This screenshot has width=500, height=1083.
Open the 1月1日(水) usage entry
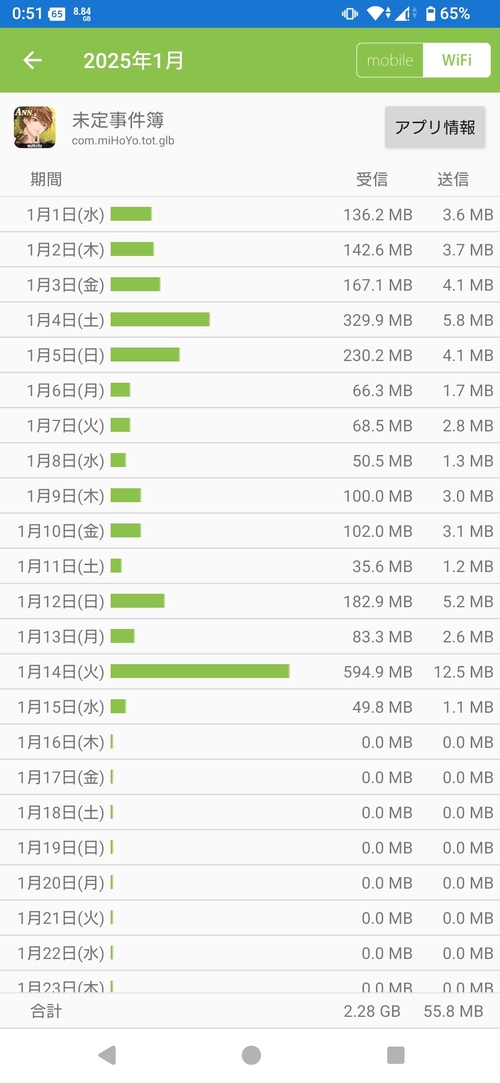[x=250, y=214]
